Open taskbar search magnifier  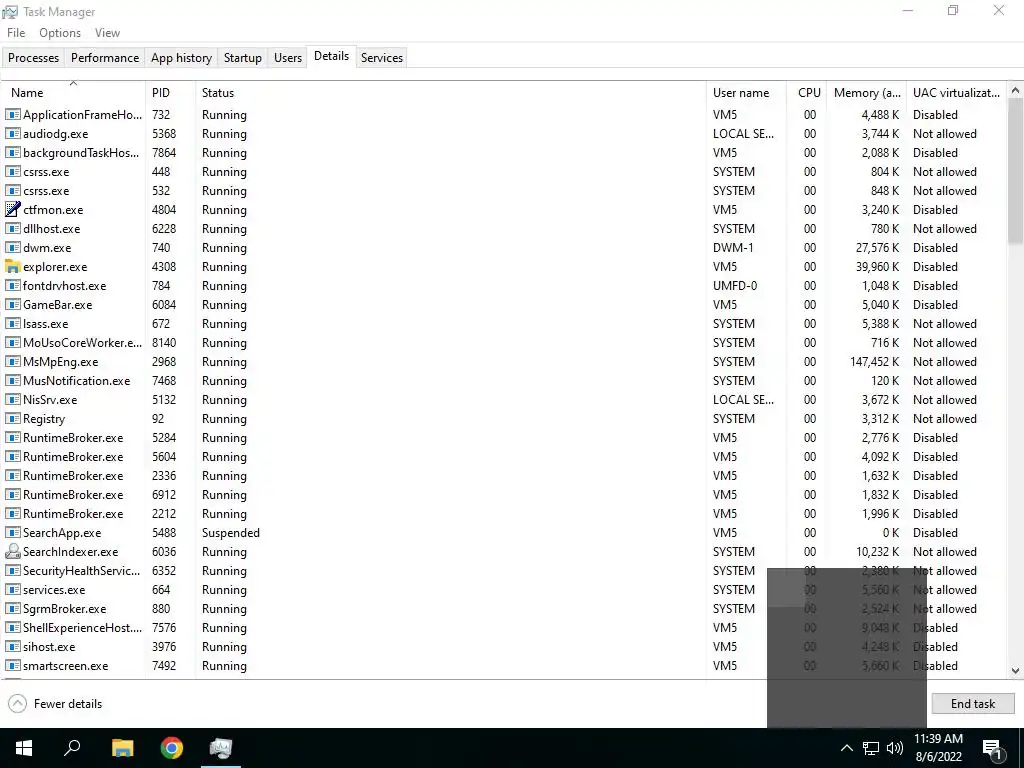(x=72, y=748)
